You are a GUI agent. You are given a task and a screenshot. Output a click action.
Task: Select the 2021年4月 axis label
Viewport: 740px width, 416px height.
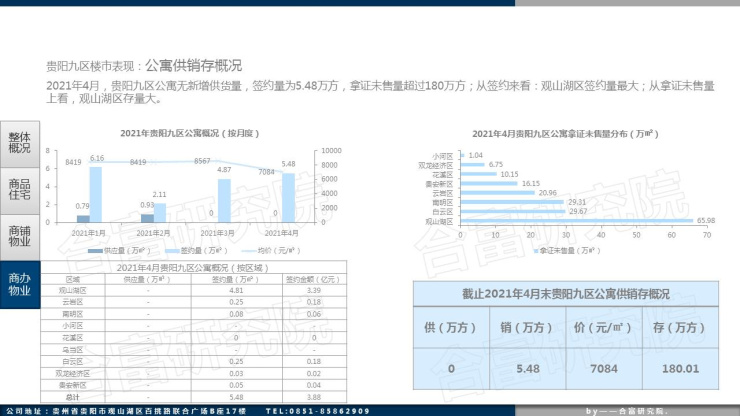[x=281, y=233]
